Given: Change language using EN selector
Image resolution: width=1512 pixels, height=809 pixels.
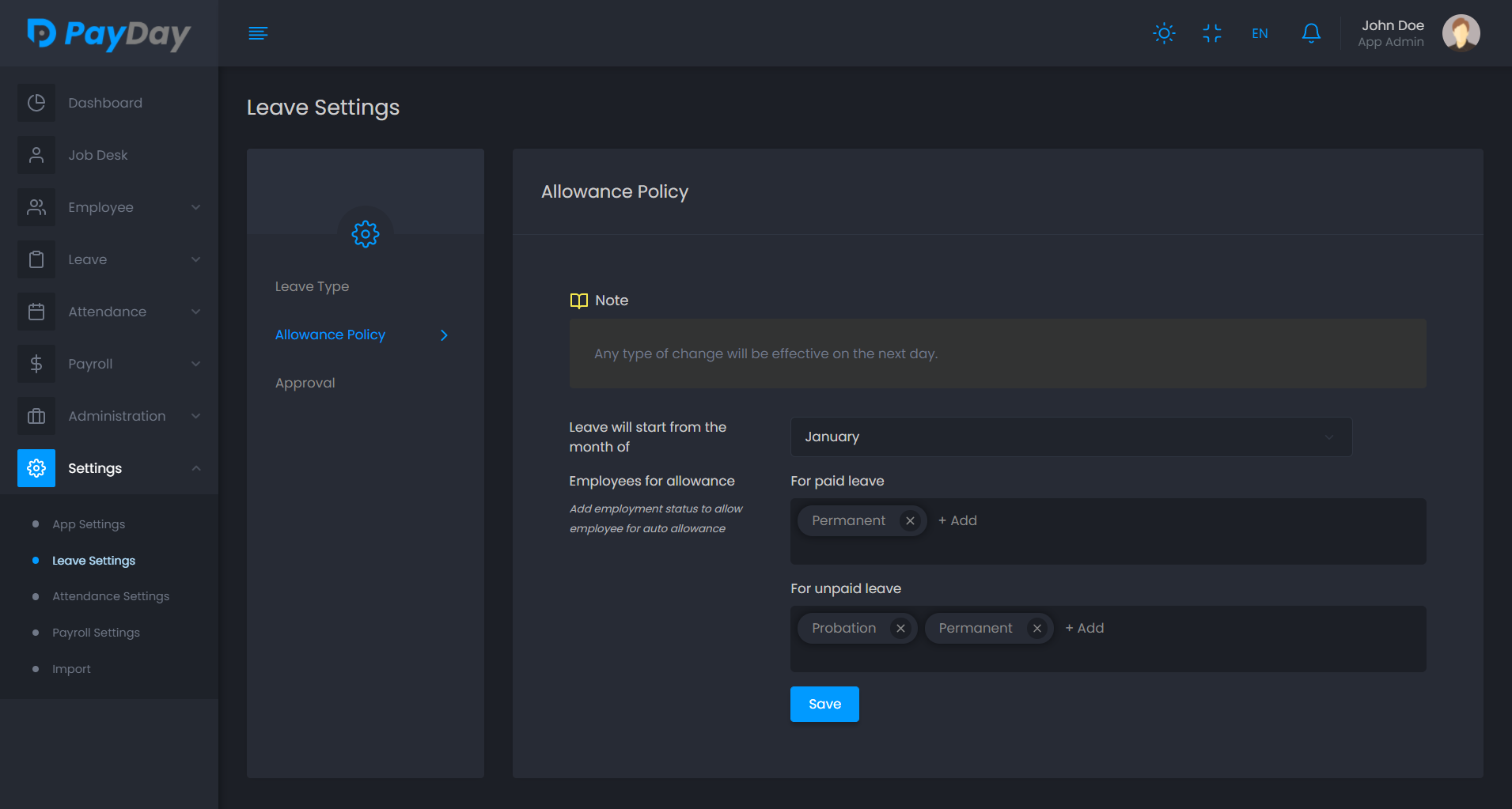Looking at the screenshot, I should point(1260,33).
